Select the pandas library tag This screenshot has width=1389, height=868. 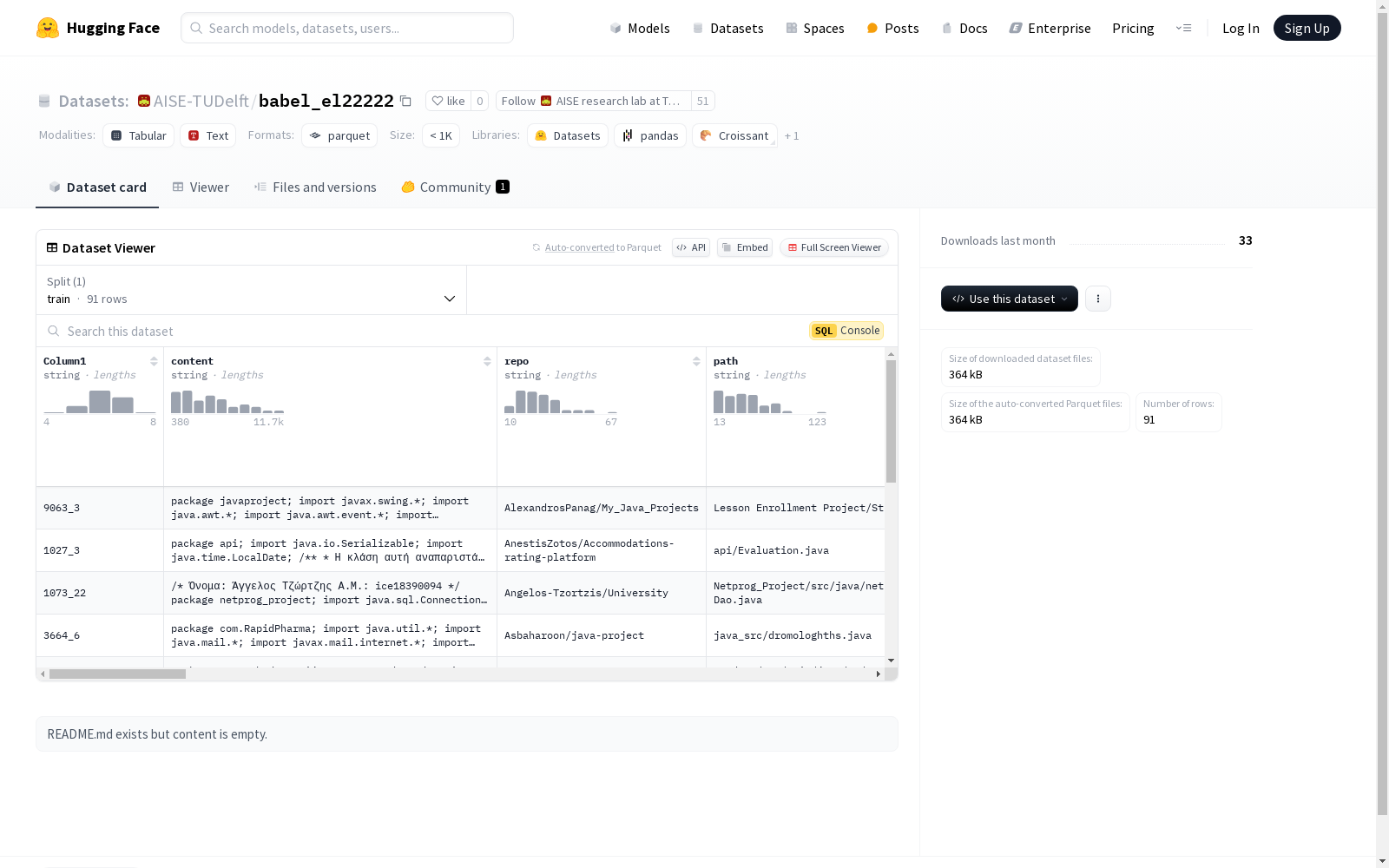pyautogui.click(x=650, y=135)
